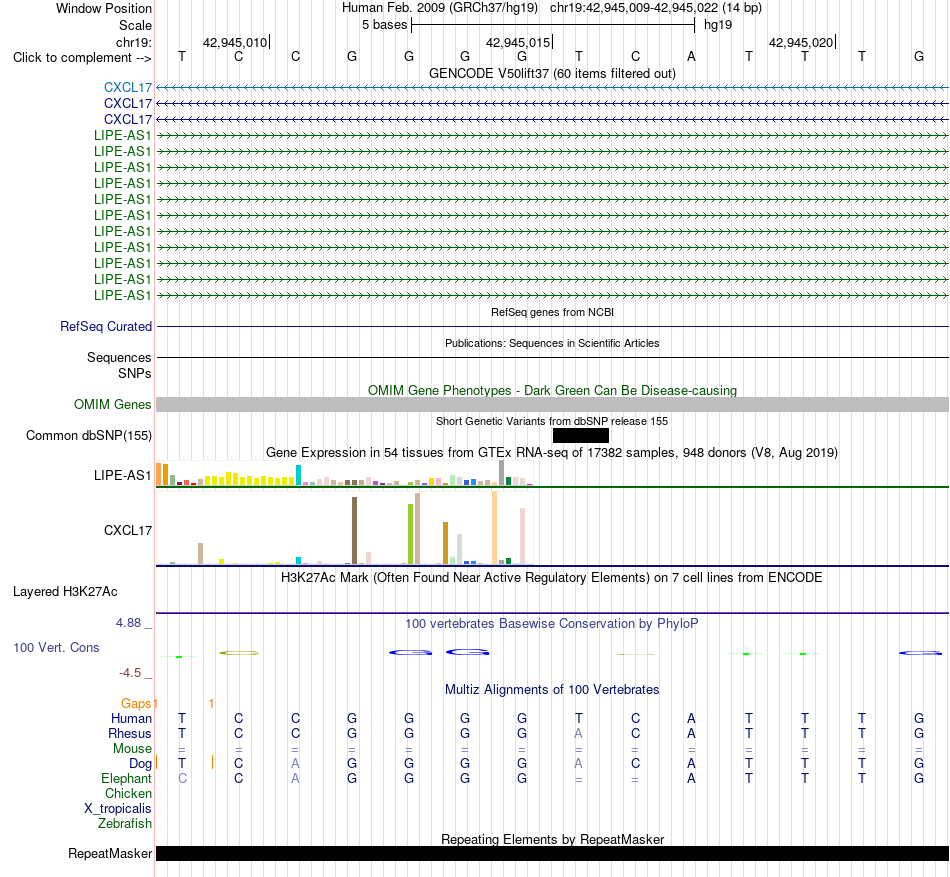Click tall gray bar in LIPE-AS1 chart
Viewport: 950px width, 877px height.
pyautogui.click(x=501, y=472)
